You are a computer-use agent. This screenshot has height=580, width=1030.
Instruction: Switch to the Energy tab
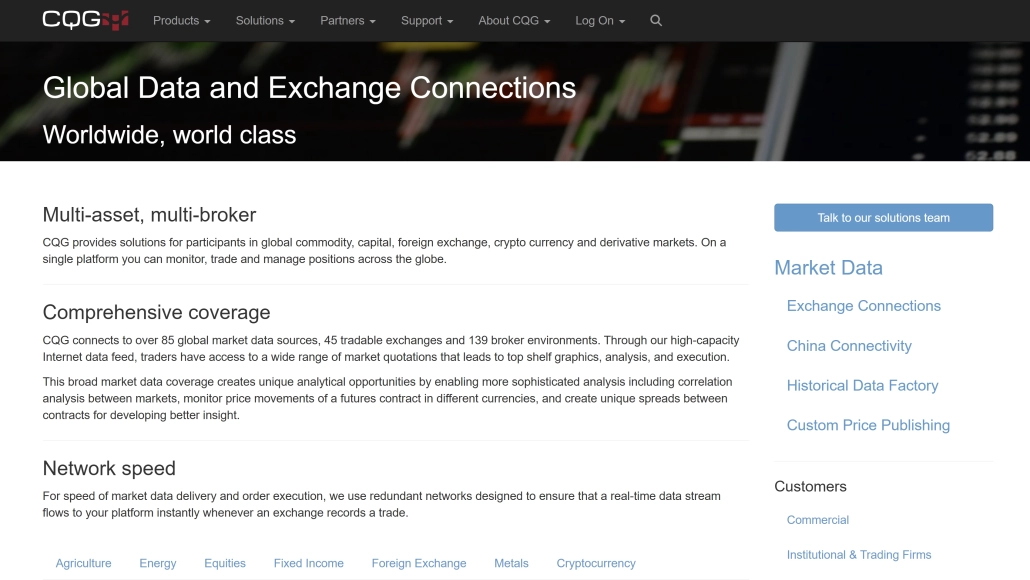pos(157,563)
